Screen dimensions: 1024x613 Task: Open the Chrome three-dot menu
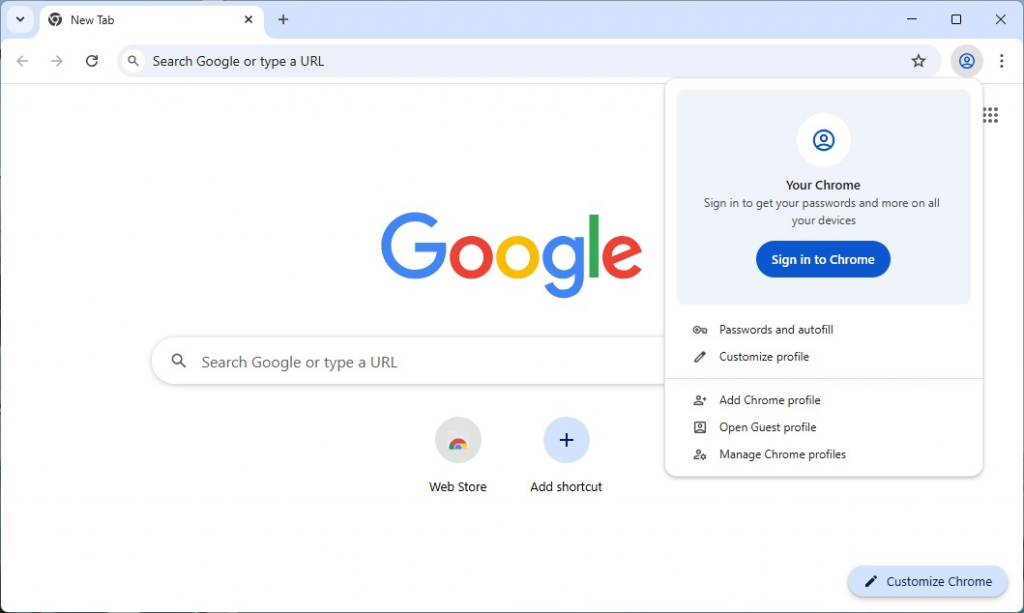pos(1001,61)
